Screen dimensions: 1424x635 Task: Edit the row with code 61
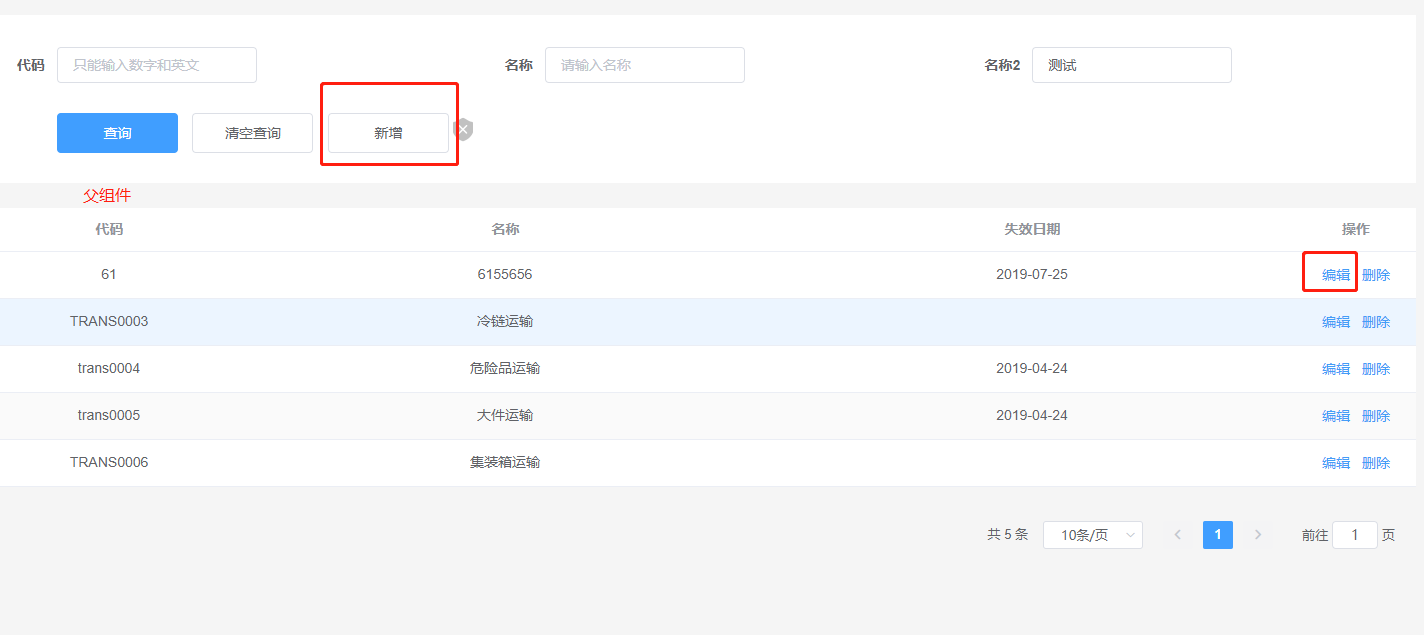coord(1336,275)
